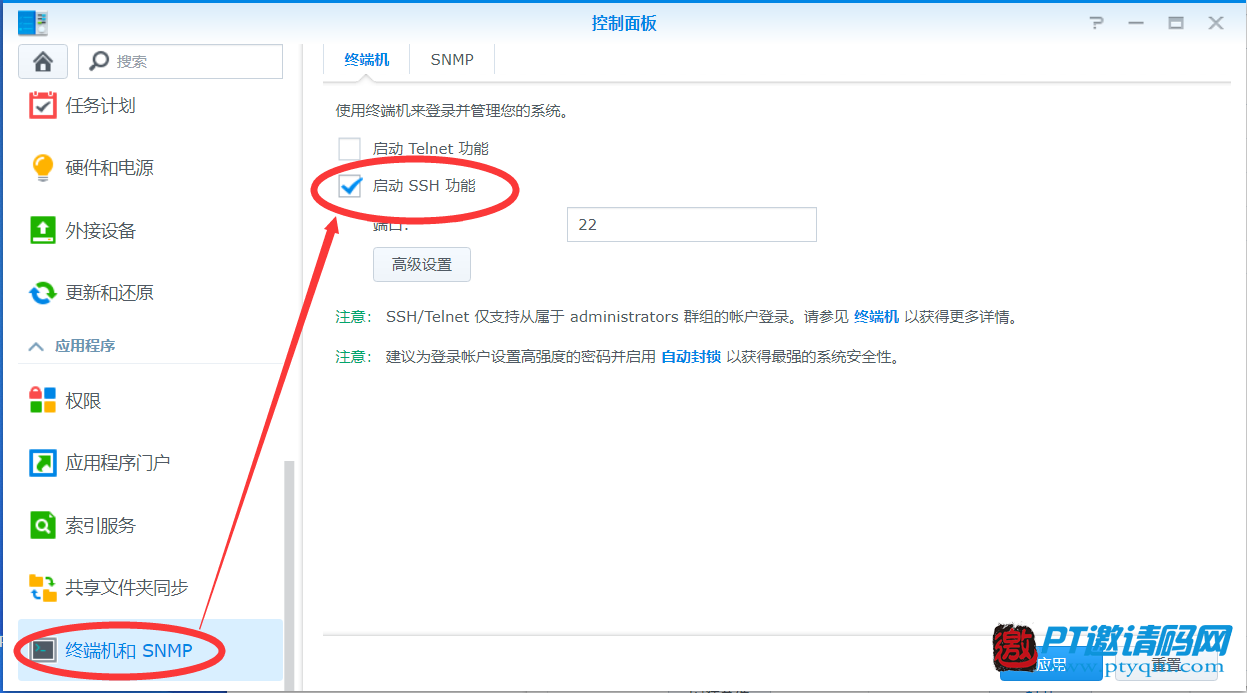
Task: Select 硬件和电源 settings
Action: [x=113, y=168]
